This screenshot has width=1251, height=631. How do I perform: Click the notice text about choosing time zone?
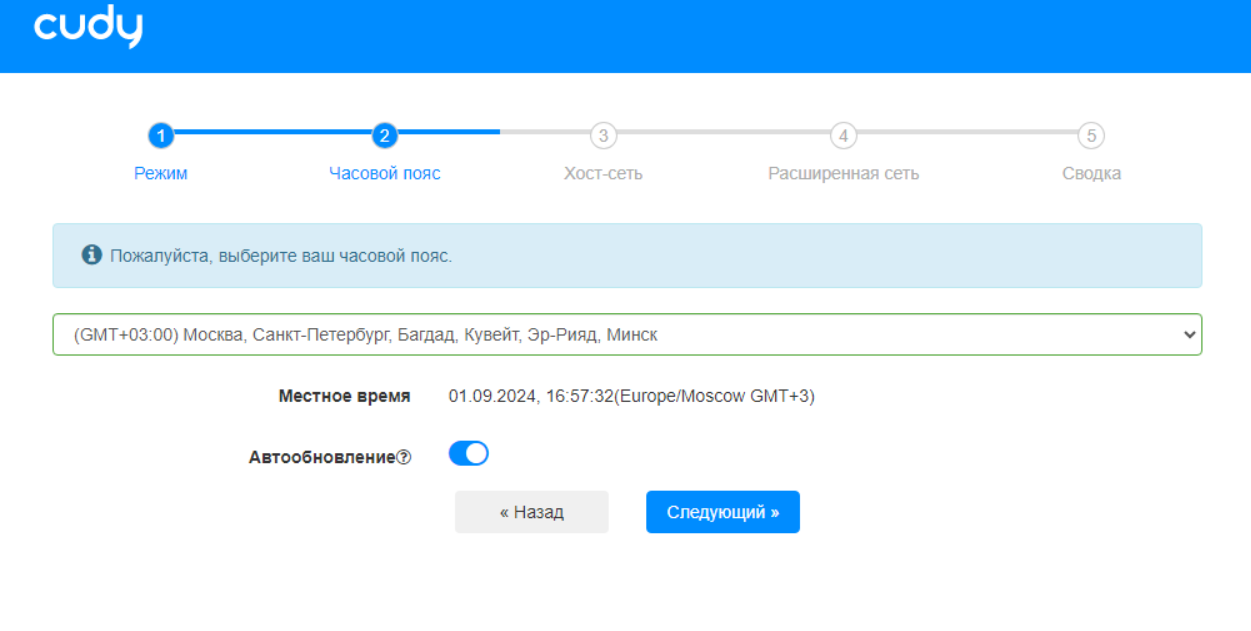(x=281, y=256)
